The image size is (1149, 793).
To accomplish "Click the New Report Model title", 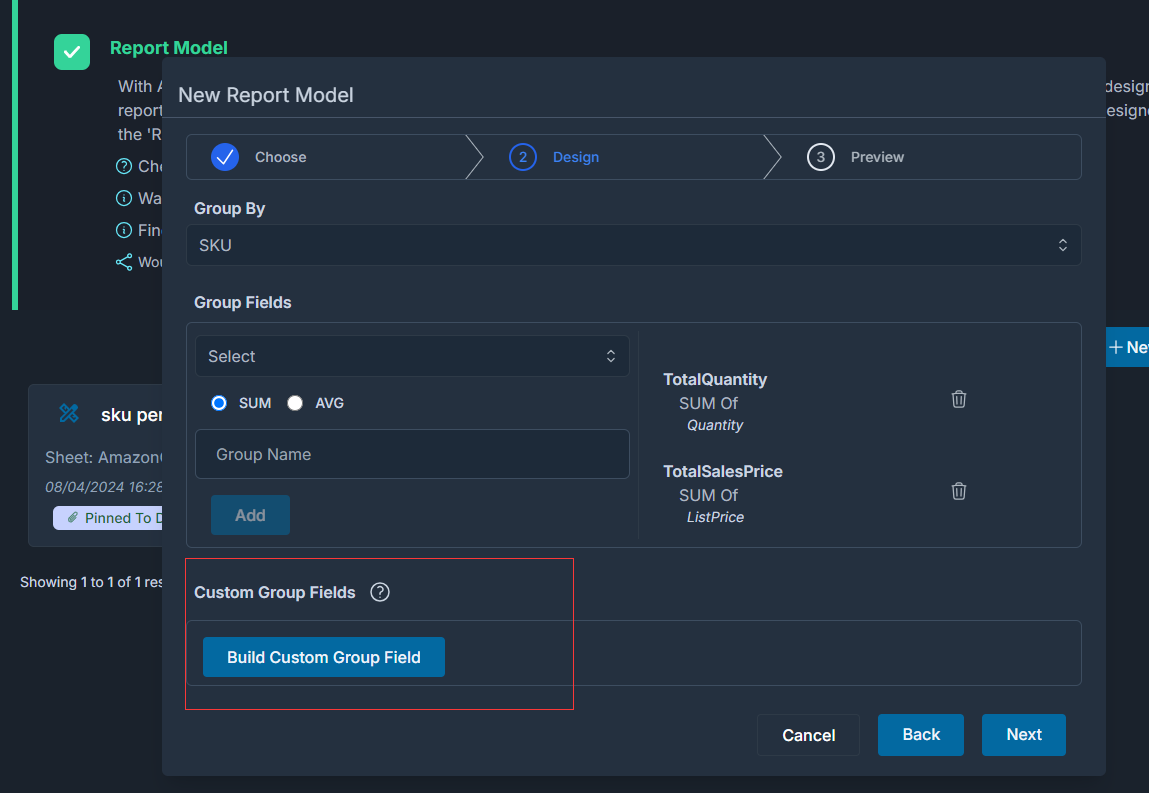I will click(x=265, y=95).
